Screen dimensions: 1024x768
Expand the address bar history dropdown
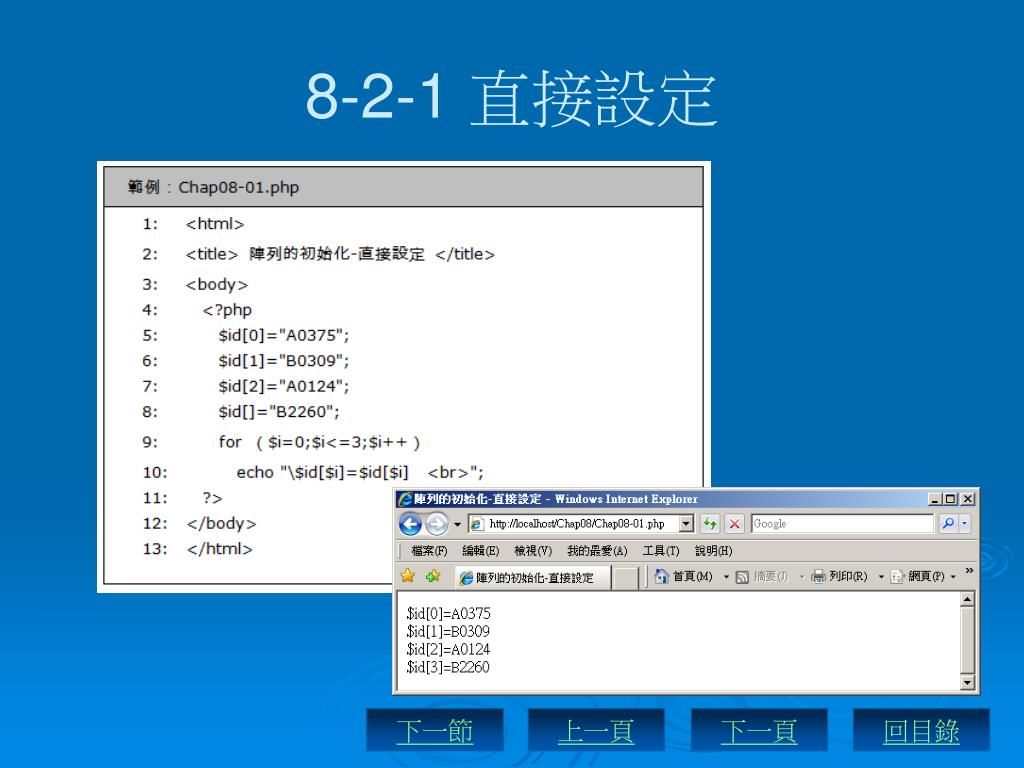pyautogui.click(x=686, y=524)
